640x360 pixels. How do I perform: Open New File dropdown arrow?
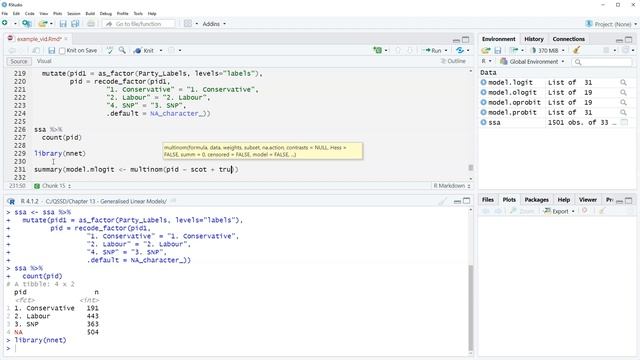click(15, 24)
